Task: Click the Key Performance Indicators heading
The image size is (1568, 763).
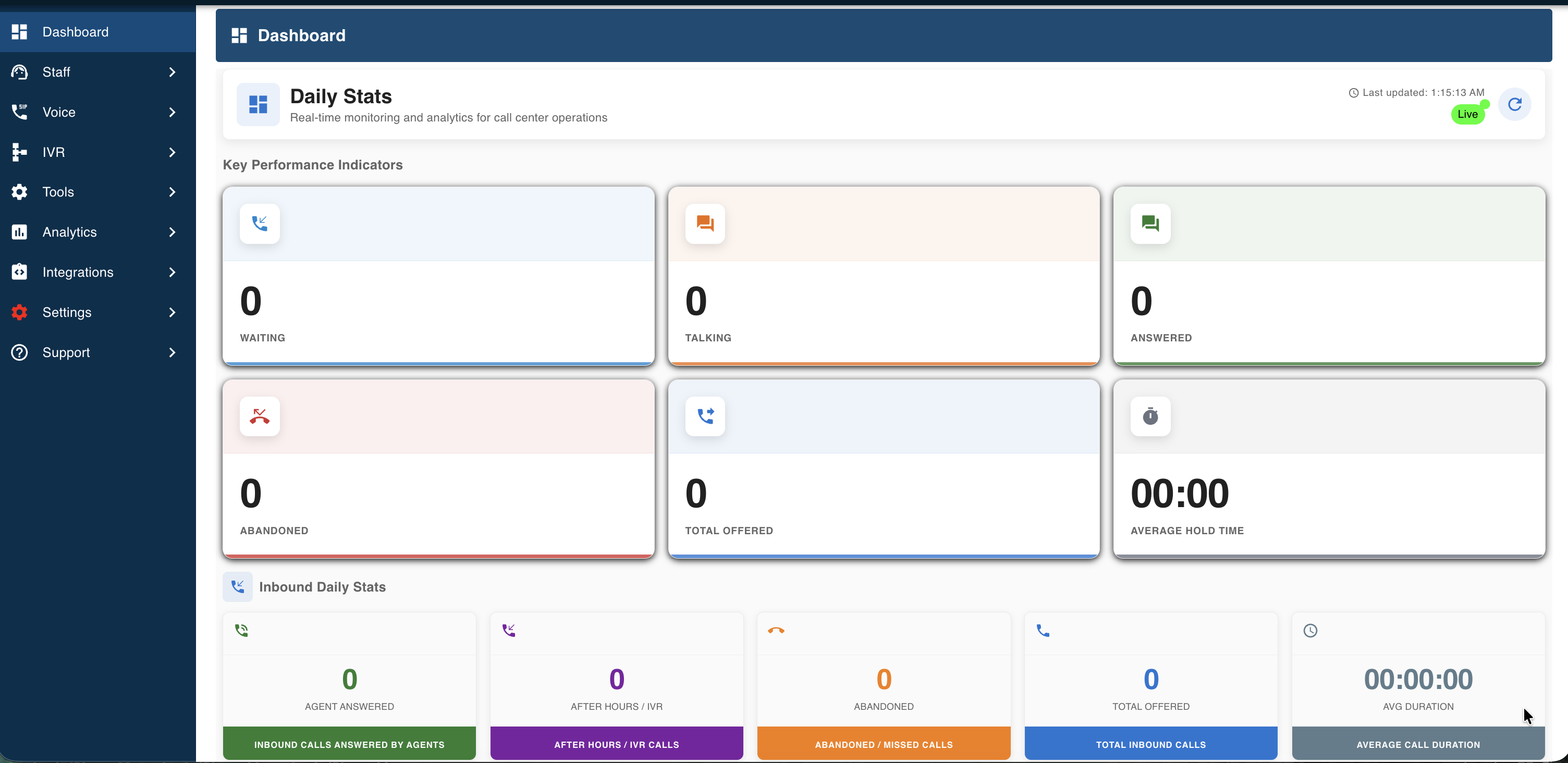Action: pyautogui.click(x=313, y=165)
